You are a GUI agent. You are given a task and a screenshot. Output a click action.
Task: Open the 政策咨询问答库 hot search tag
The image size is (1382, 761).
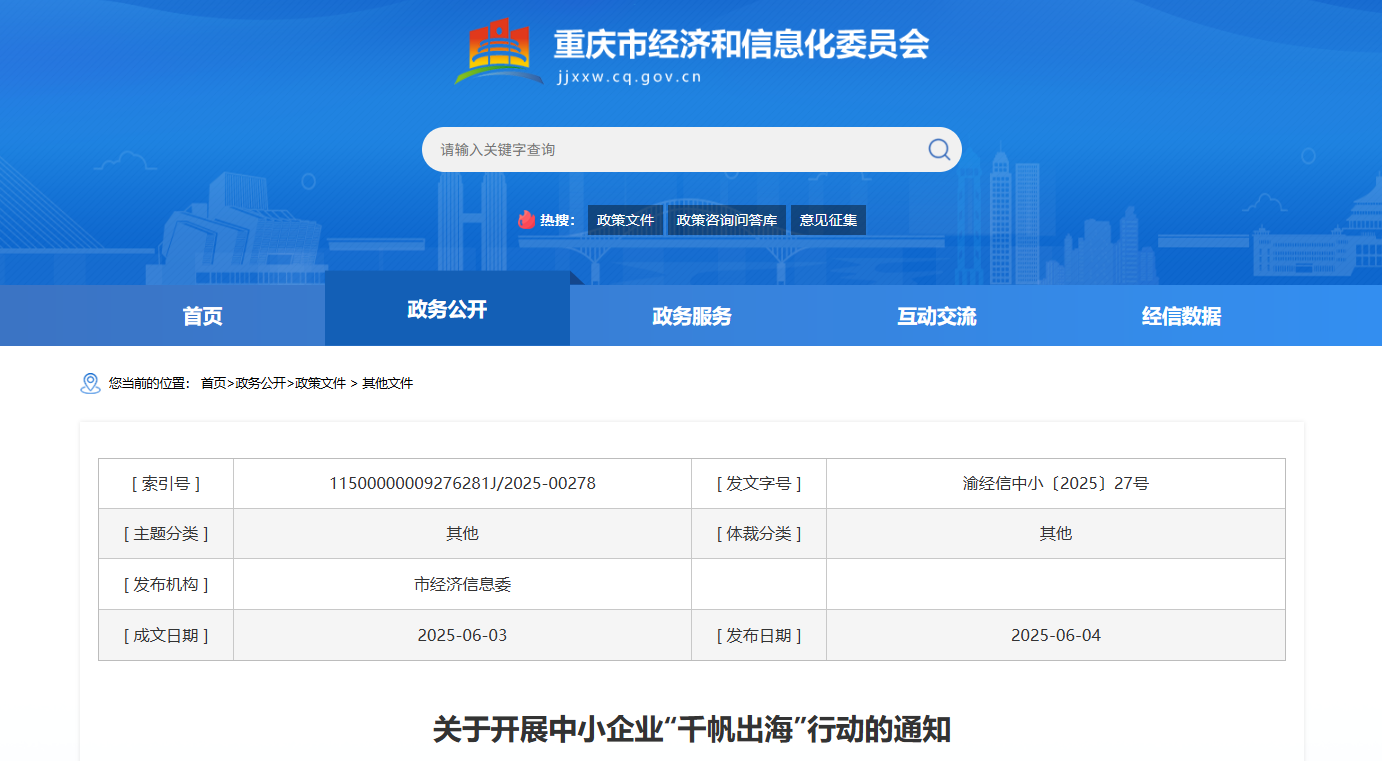(726, 220)
